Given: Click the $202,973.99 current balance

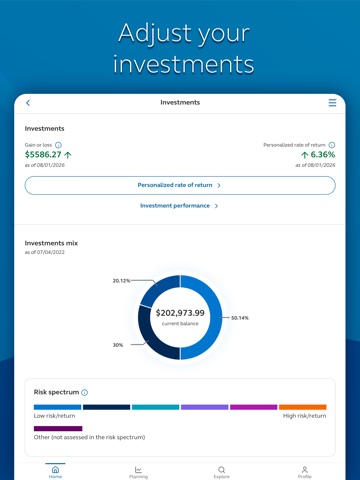Looking at the screenshot, I should click(x=180, y=313).
